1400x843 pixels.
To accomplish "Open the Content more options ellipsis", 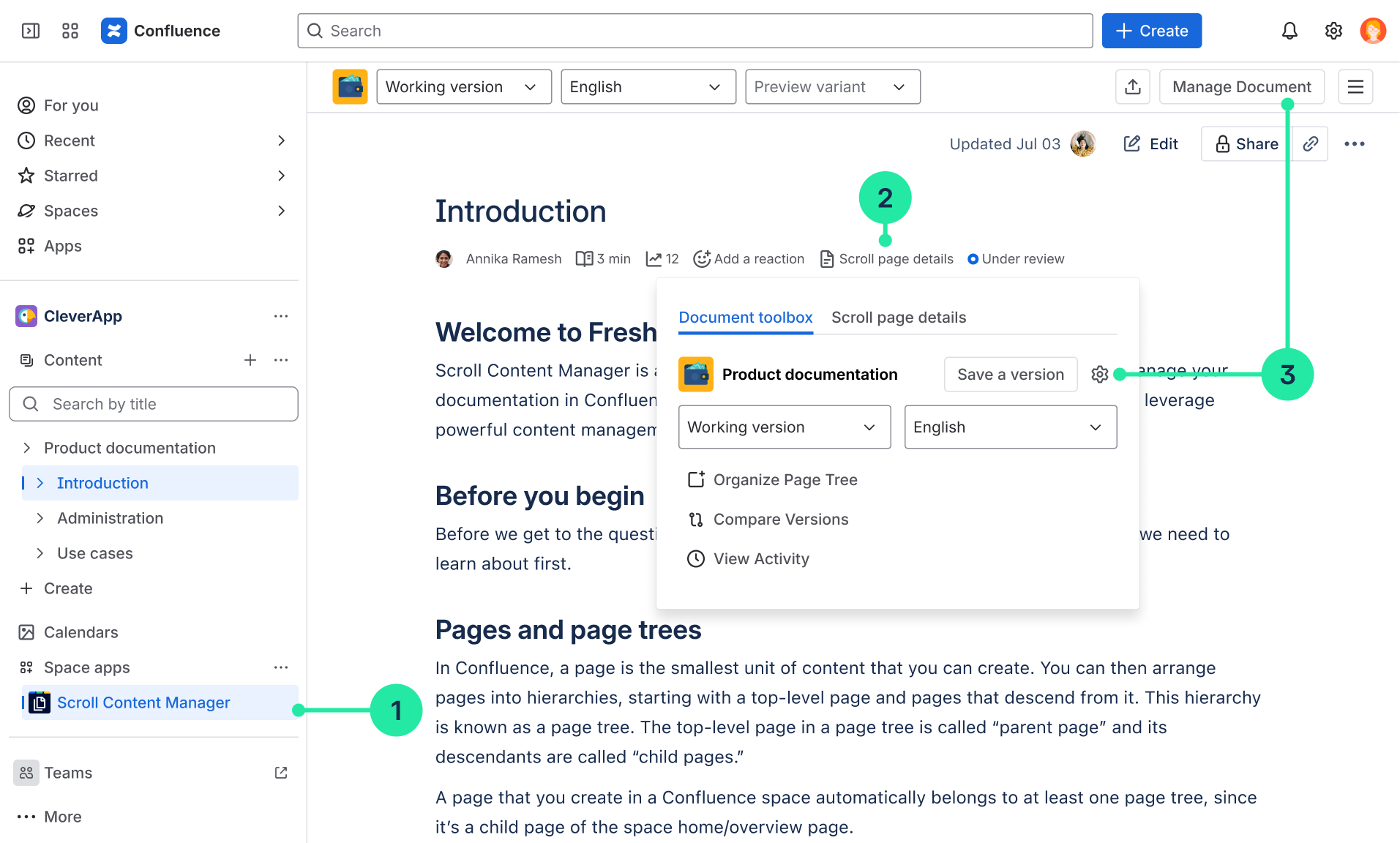I will tap(281, 360).
